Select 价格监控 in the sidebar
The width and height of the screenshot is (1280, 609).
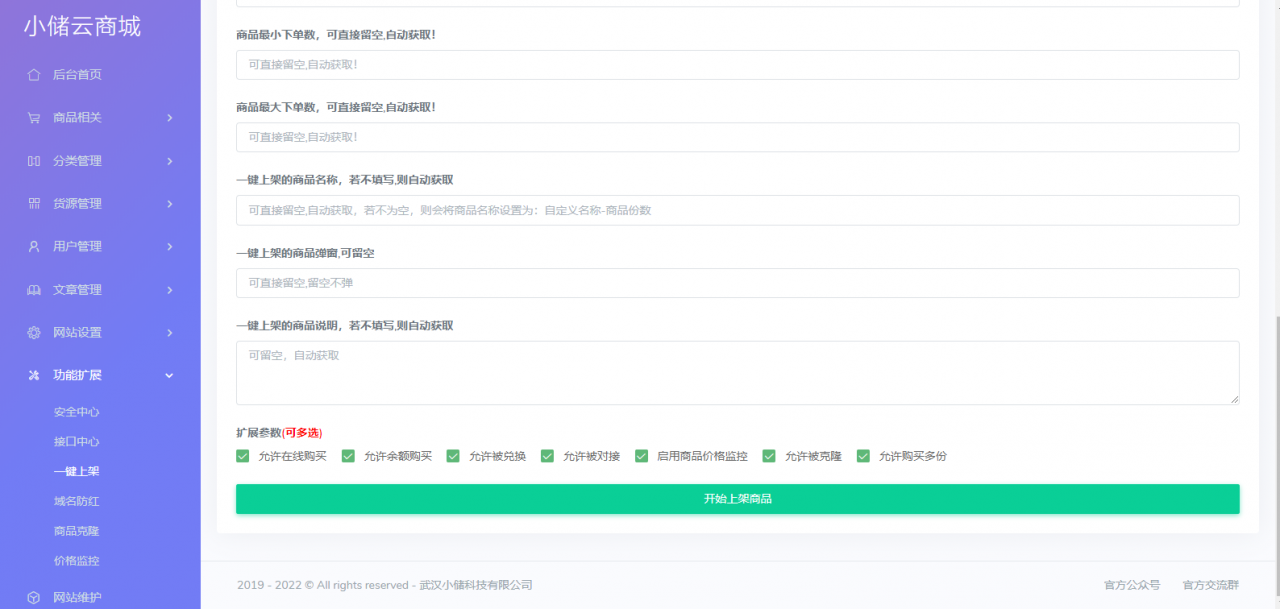tap(76, 561)
